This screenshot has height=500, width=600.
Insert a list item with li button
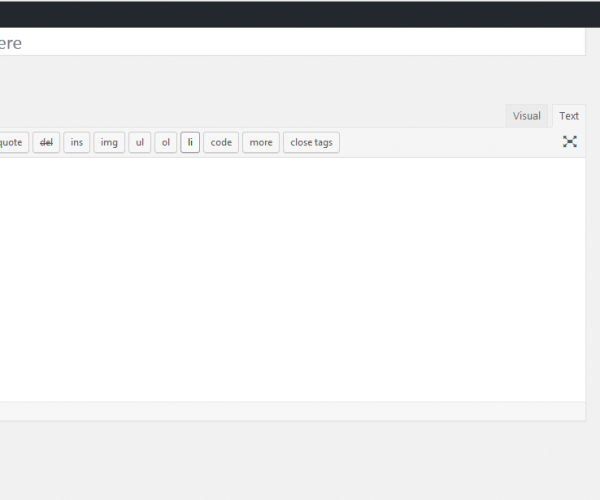(x=190, y=142)
